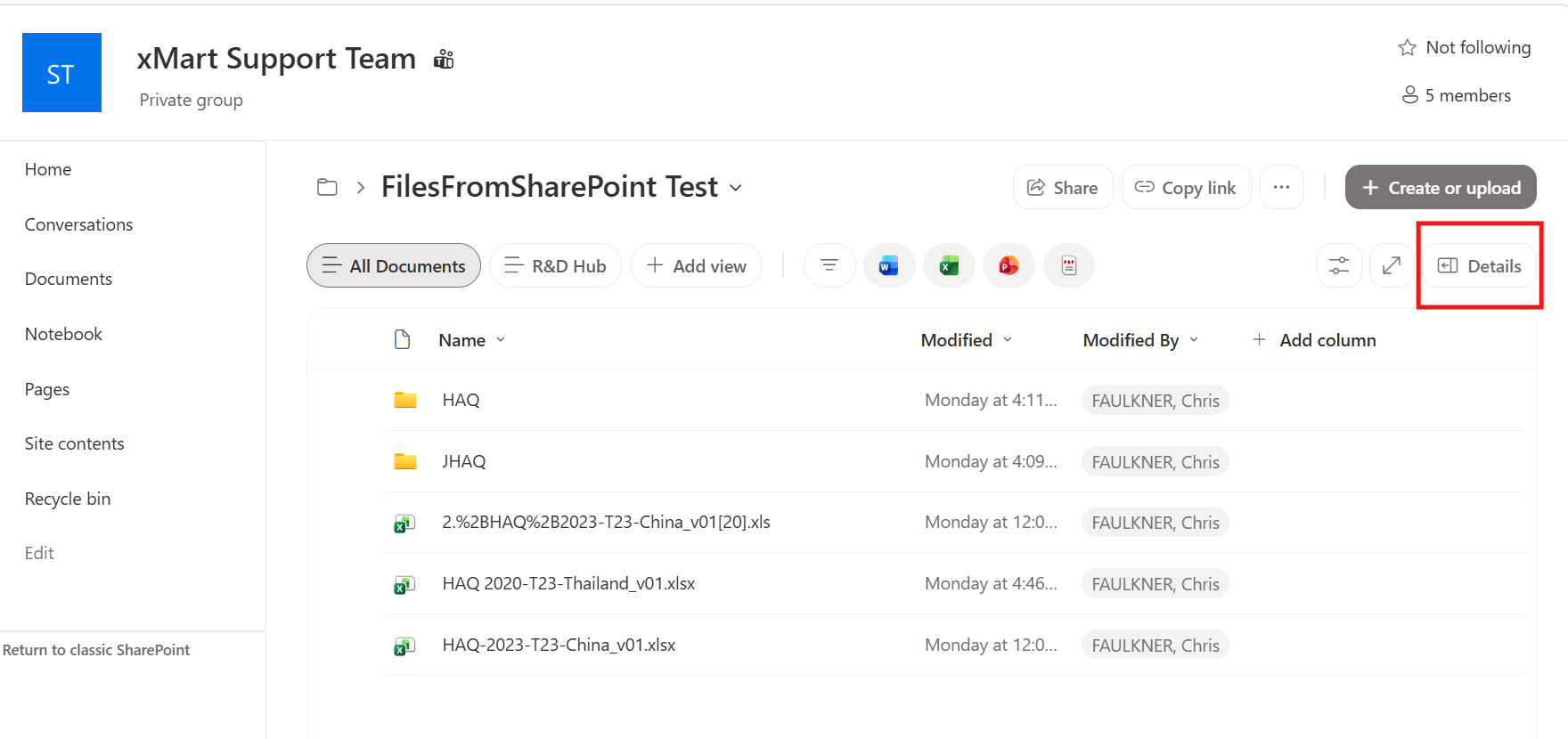Viewport: 1568px width, 739px height.
Task: Click Excel icon for HAQ-2023-T23-China_v01.xlsx
Action: [x=404, y=646]
